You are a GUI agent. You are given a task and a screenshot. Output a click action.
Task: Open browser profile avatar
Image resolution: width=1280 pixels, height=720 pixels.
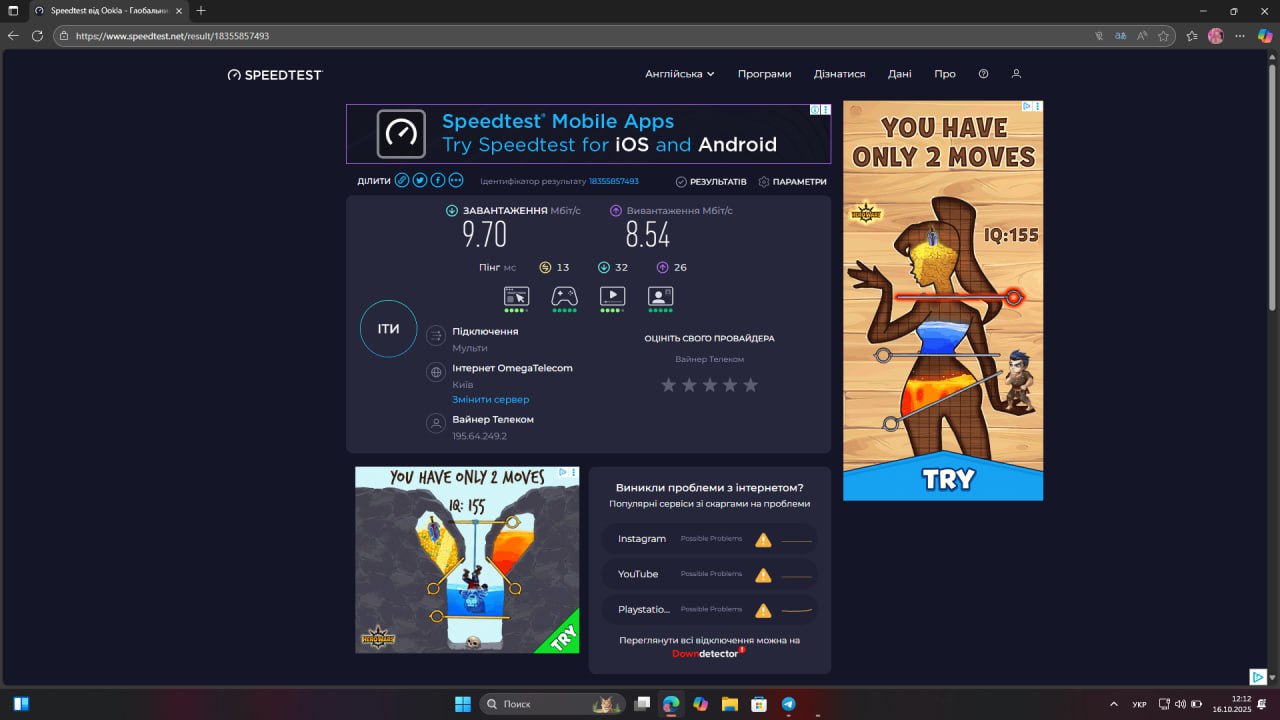(x=1216, y=35)
